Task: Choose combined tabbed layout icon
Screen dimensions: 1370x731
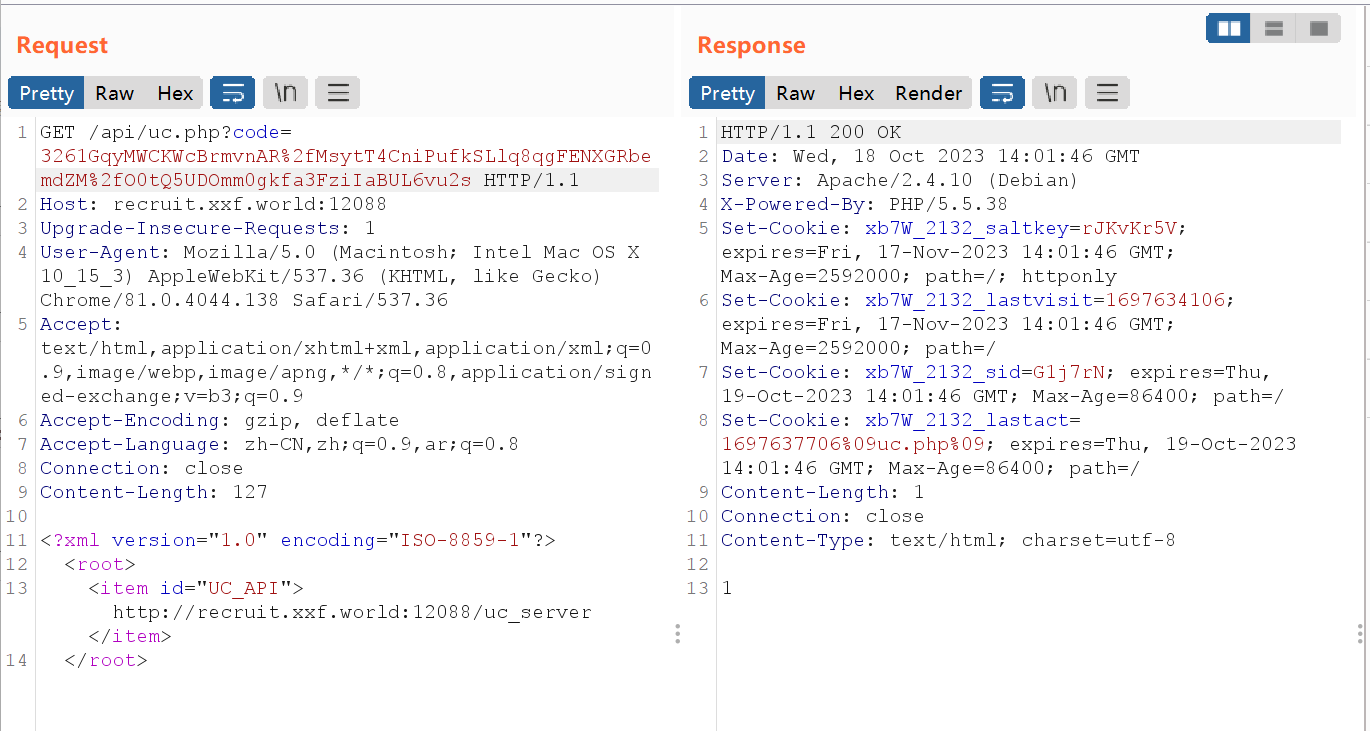Action: [1319, 28]
